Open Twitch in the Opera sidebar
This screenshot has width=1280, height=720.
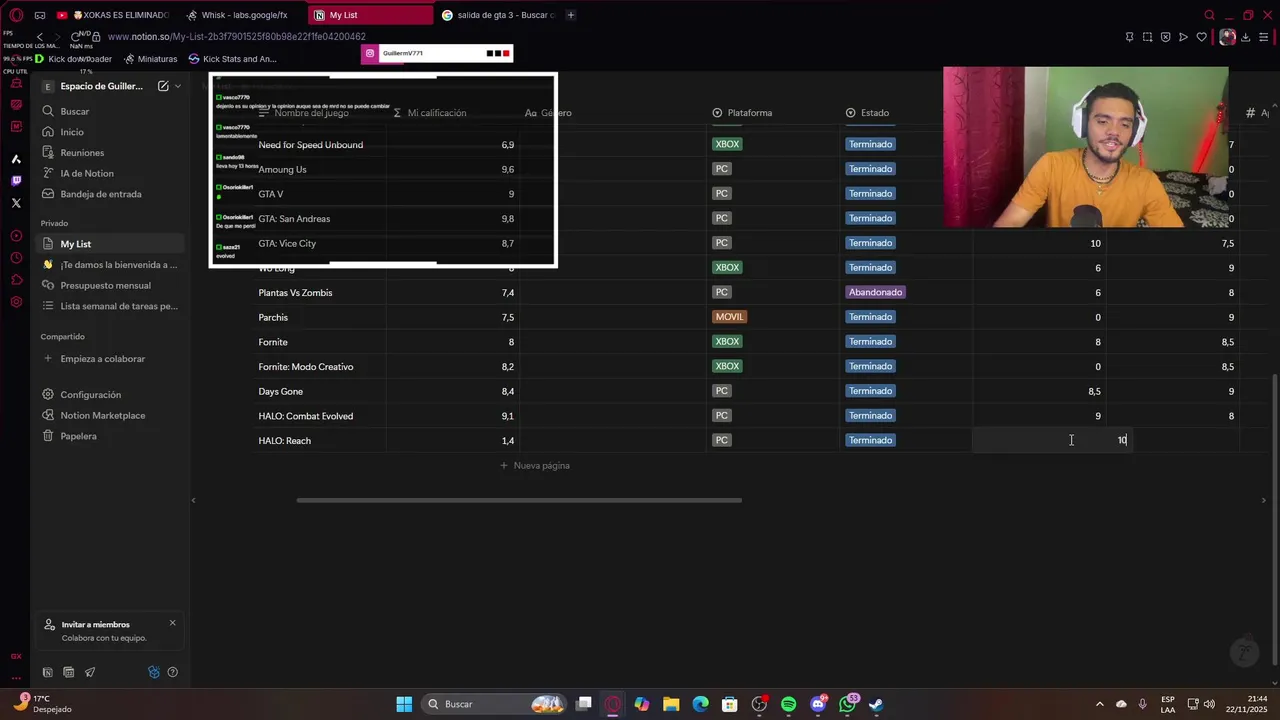pyautogui.click(x=16, y=181)
